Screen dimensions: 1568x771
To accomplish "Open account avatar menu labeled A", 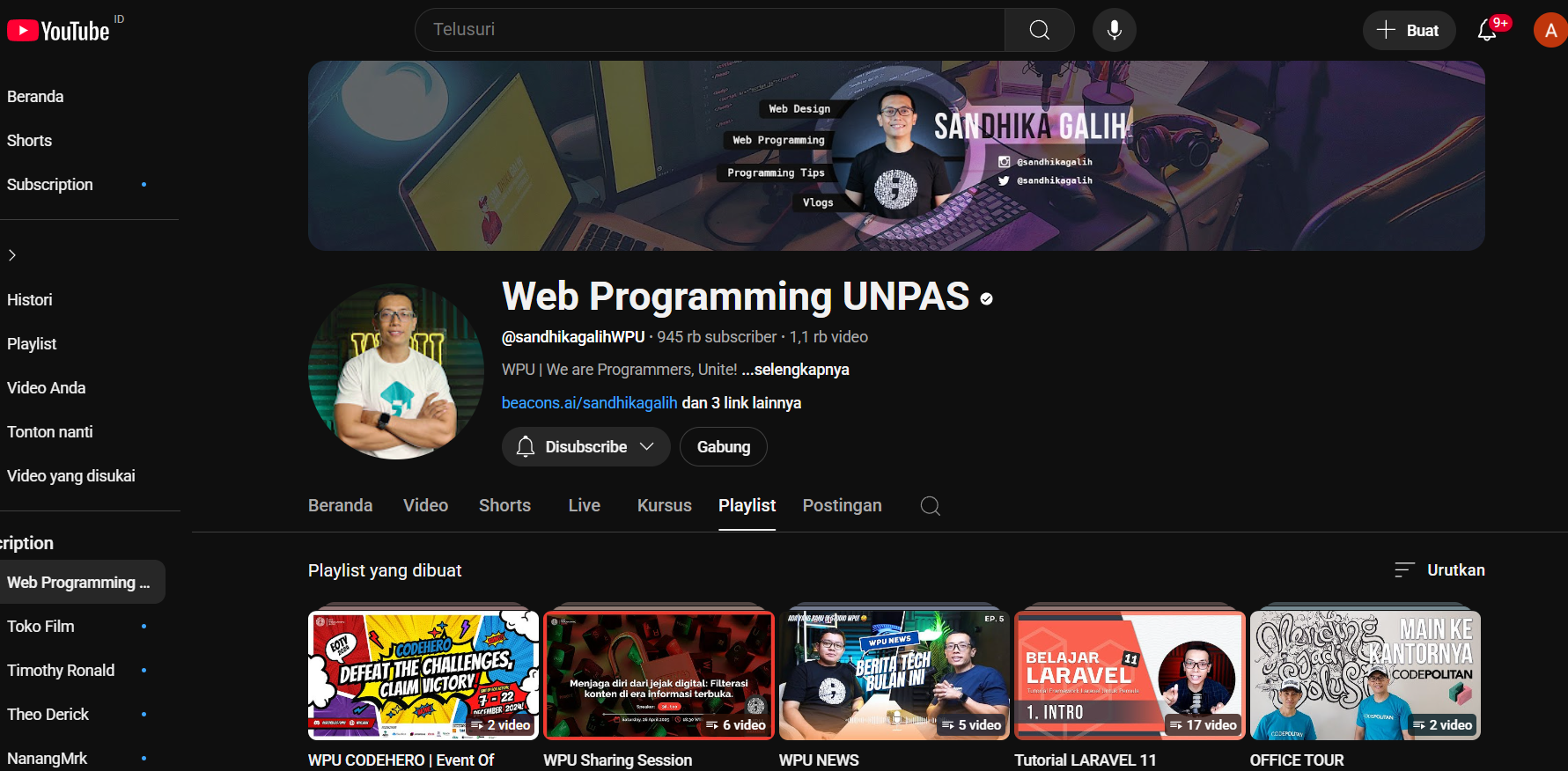I will 1550,30.
